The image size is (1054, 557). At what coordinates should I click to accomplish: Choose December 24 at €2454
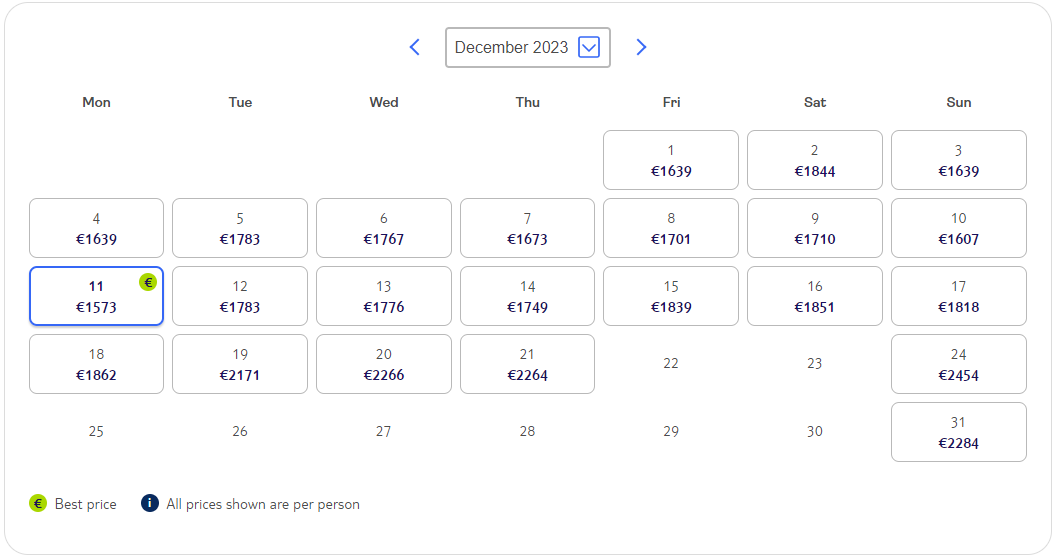tap(959, 364)
